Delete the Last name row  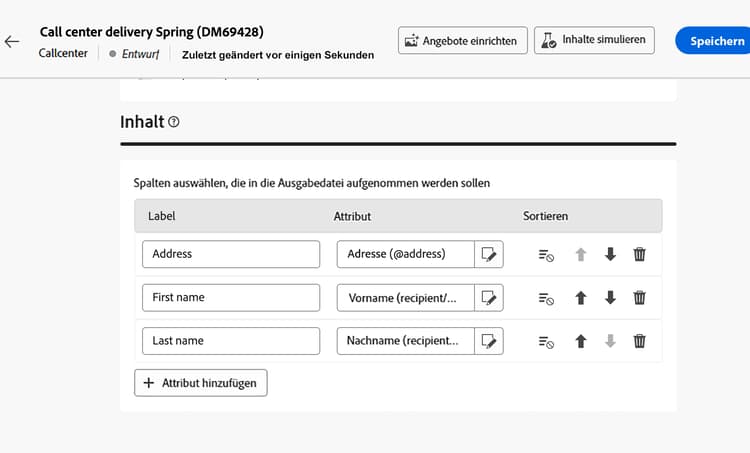click(x=640, y=341)
